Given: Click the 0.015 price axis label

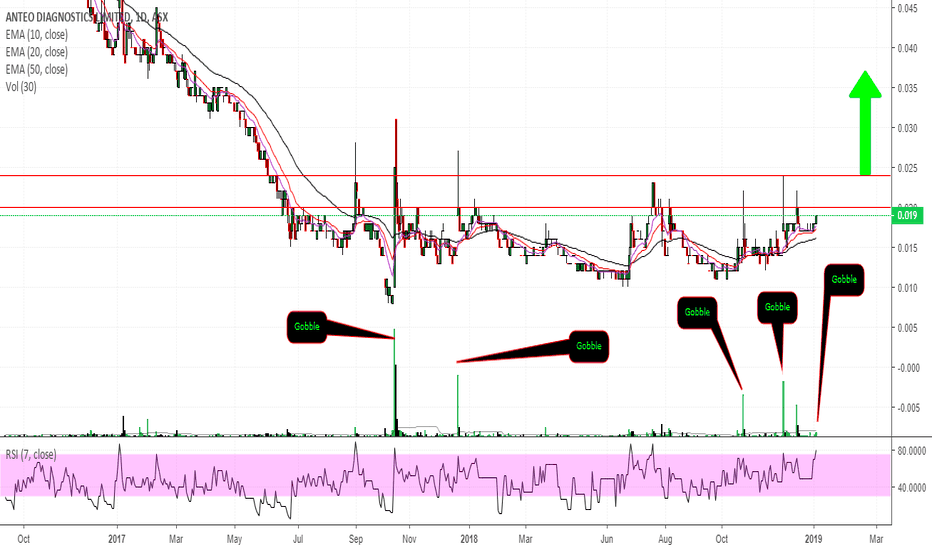Looking at the screenshot, I should [x=907, y=247].
